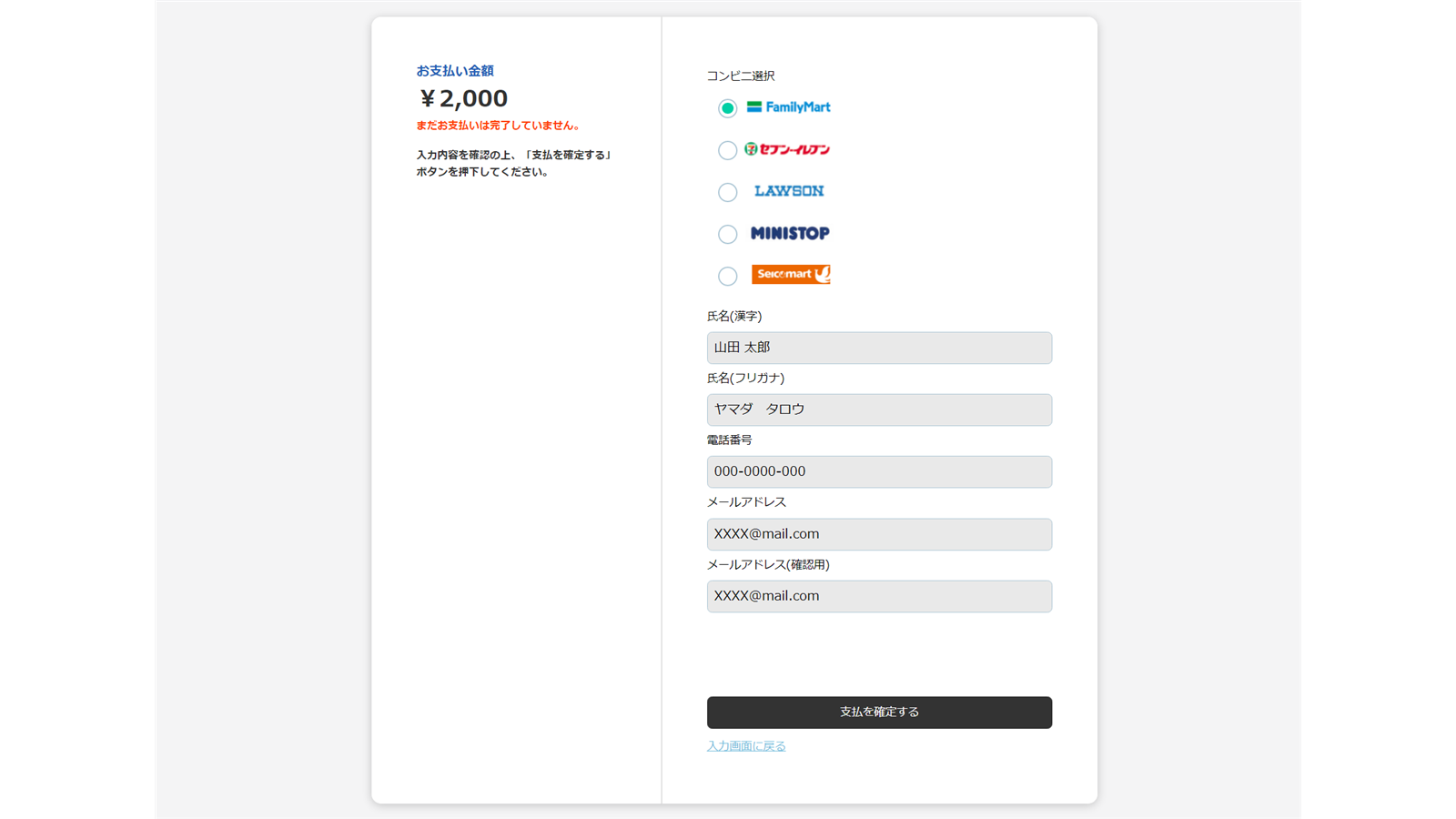Image resolution: width=1456 pixels, height=819 pixels.
Task: Select the LAWSON radio option
Action: coord(727,192)
